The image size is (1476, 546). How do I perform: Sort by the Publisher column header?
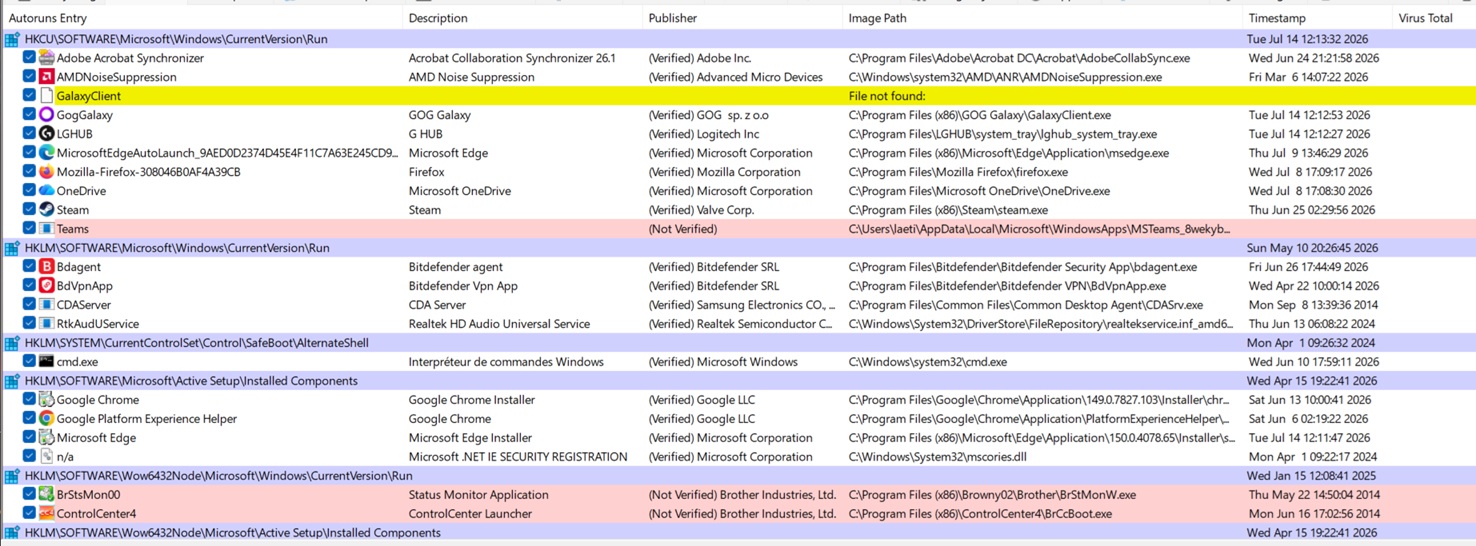[743, 18]
